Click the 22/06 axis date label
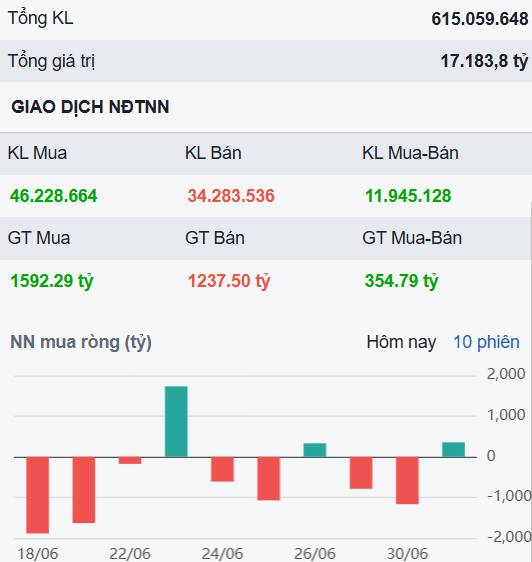This screenshot has height=562, width=532. (x=130, y=554)
